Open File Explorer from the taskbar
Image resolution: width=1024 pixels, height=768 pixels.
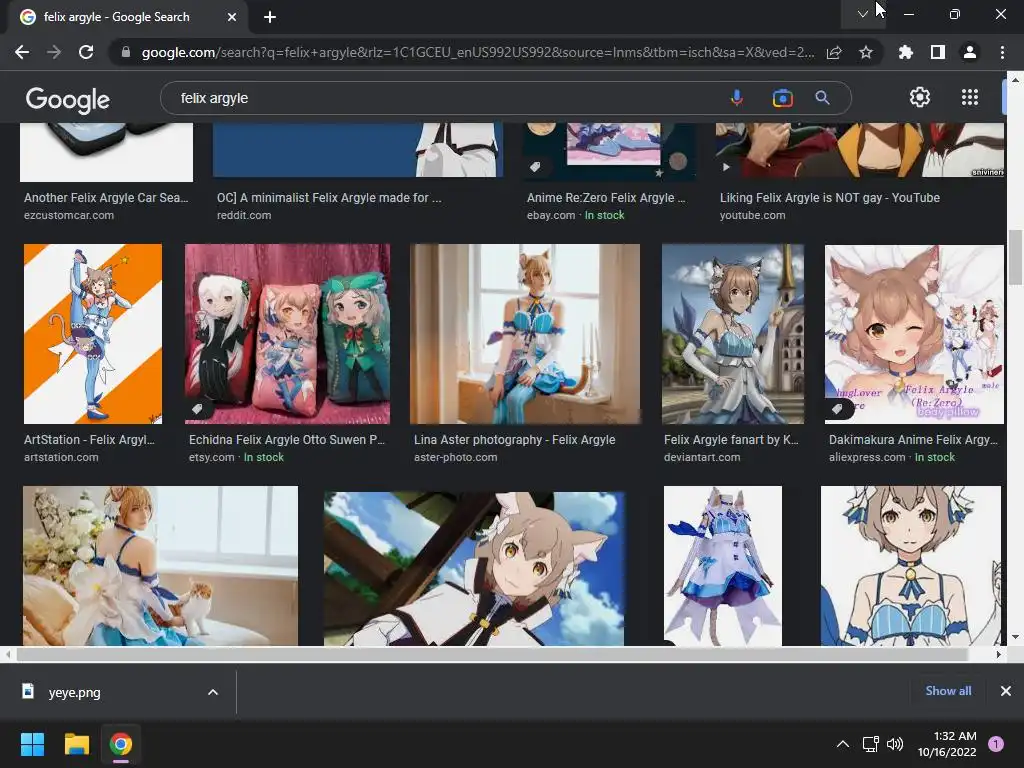pyautogui.click(x=76, y=744)
